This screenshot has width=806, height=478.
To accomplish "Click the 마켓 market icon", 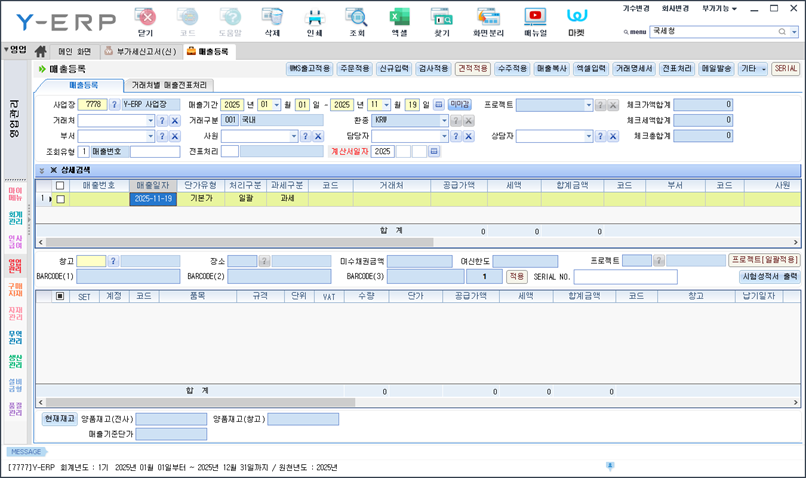I will pyautogui.click(x=577, y=21).
